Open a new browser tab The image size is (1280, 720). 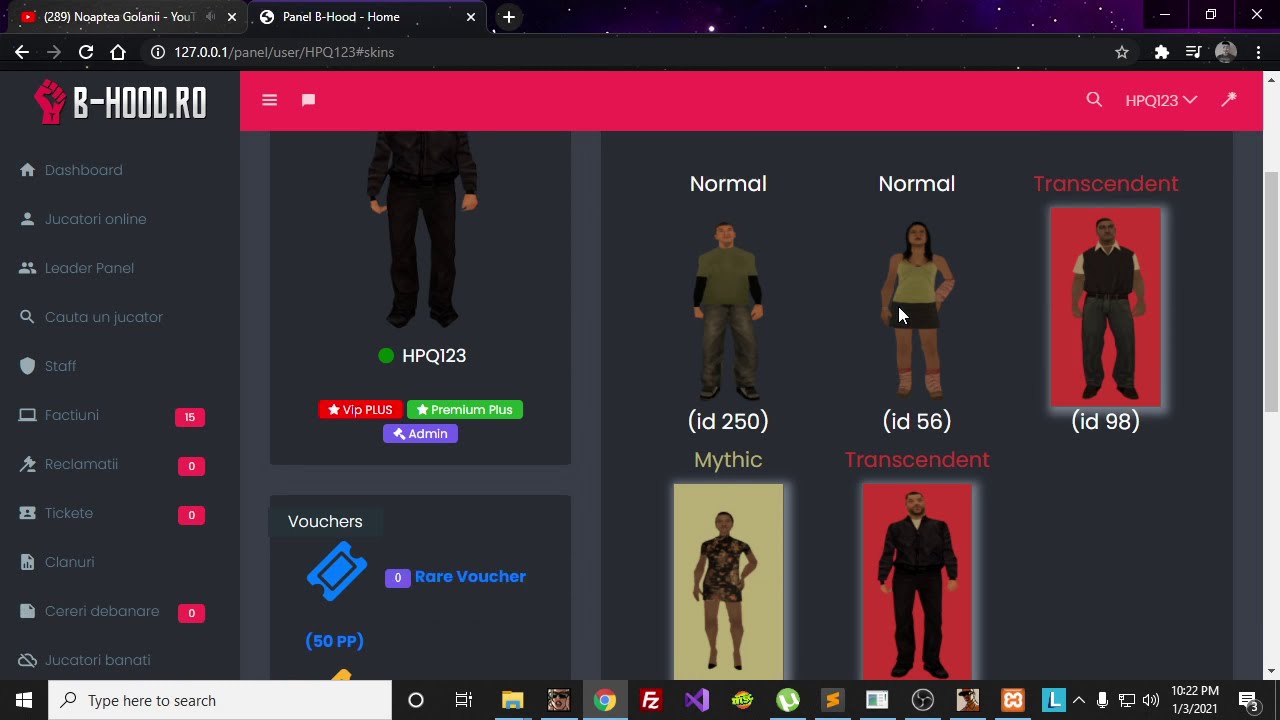[509, 17]
